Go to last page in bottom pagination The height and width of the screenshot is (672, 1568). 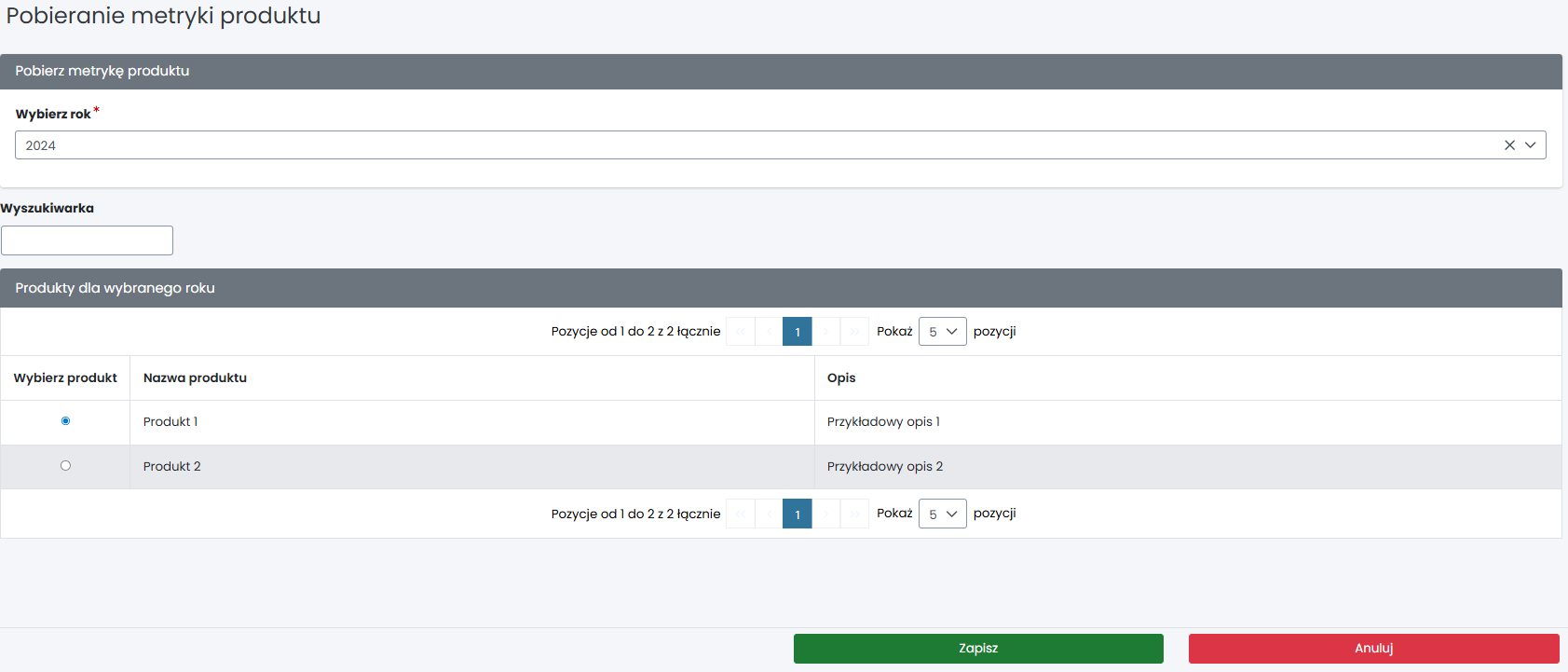pos(854,514)
